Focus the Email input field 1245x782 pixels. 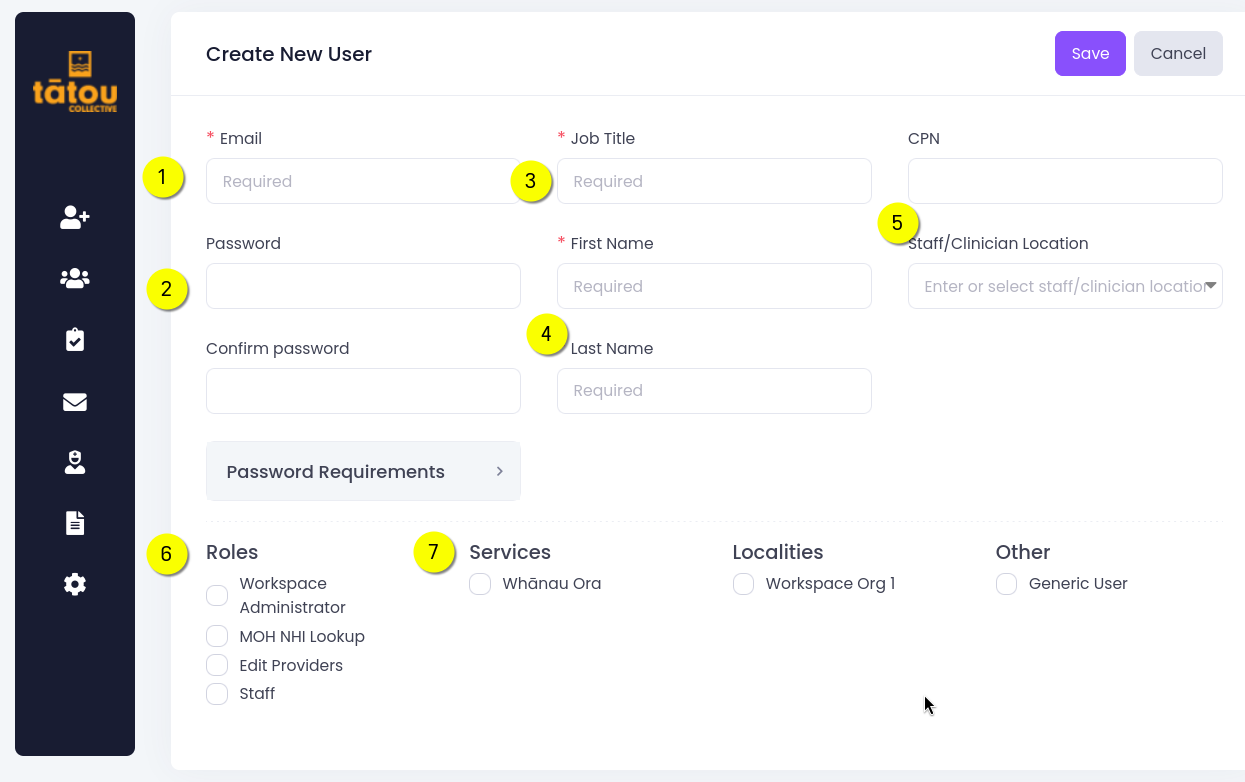pos(363,181)
